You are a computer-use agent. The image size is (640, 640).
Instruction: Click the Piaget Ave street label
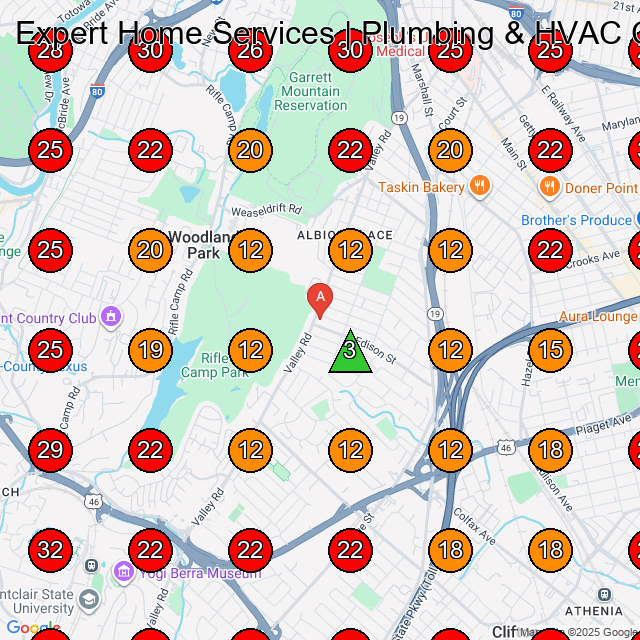click(603, 424)
